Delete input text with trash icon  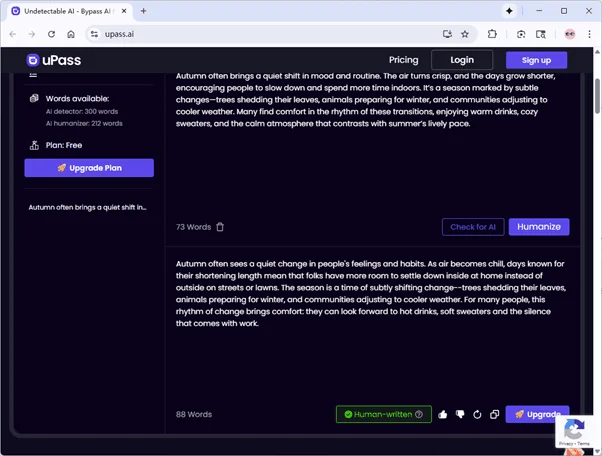[220, 227]
